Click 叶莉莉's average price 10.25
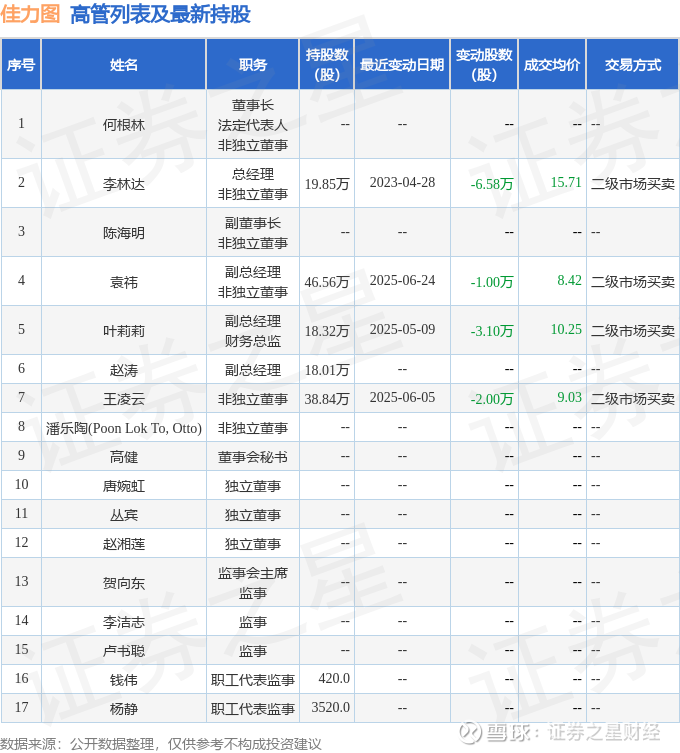The height and width of the screenshot is (753, 680). 566,329
